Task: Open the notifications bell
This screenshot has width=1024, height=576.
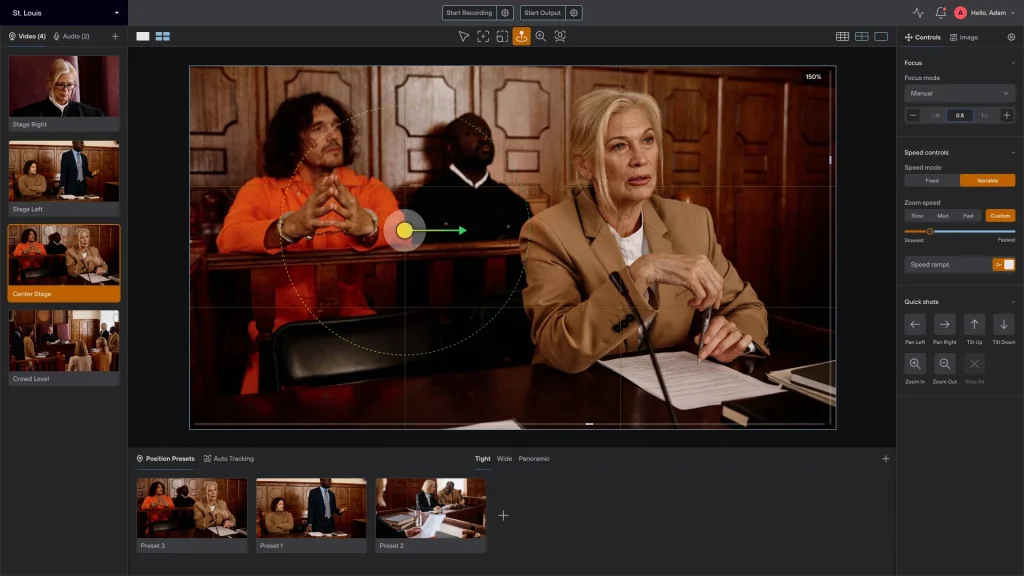Action: click(x=940, y=12)
